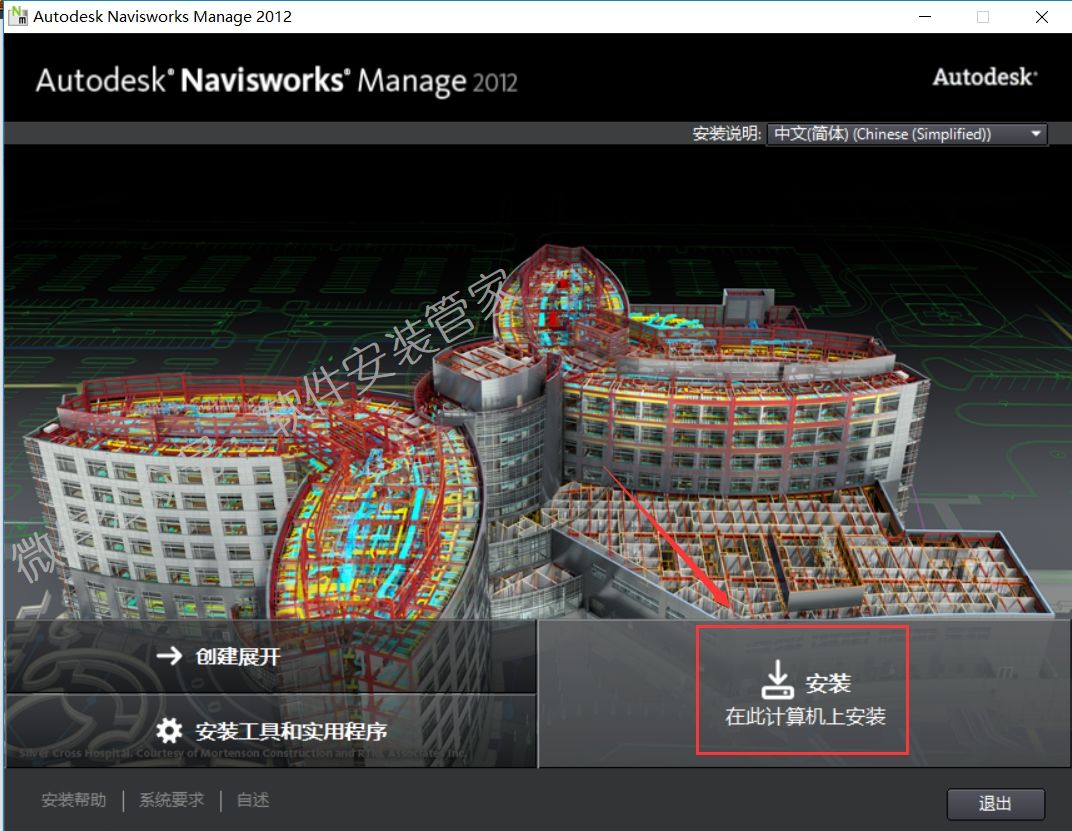
Task: Click the arrow on the 中文(简体) combo box
Action: (x=1035, y=134)
